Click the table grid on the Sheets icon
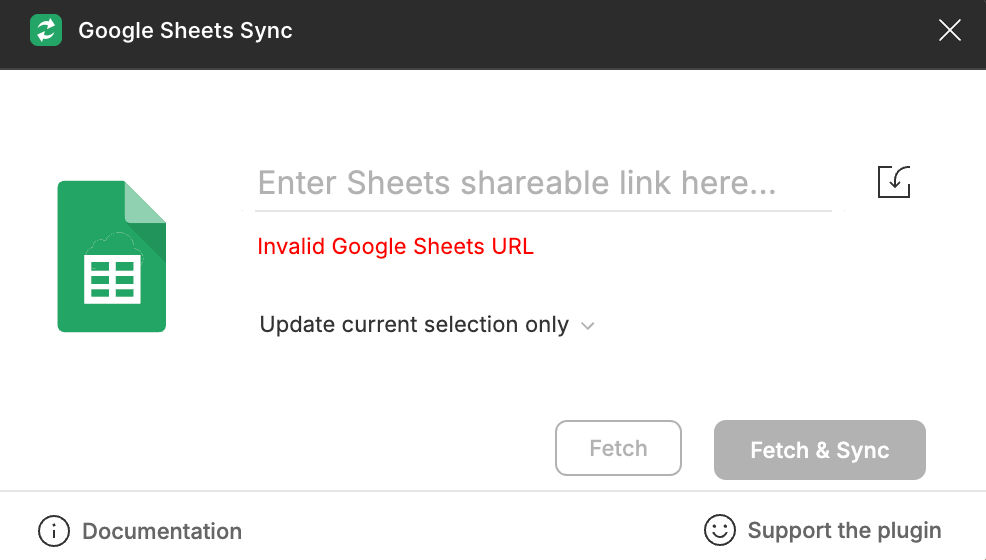 (113, 280)
